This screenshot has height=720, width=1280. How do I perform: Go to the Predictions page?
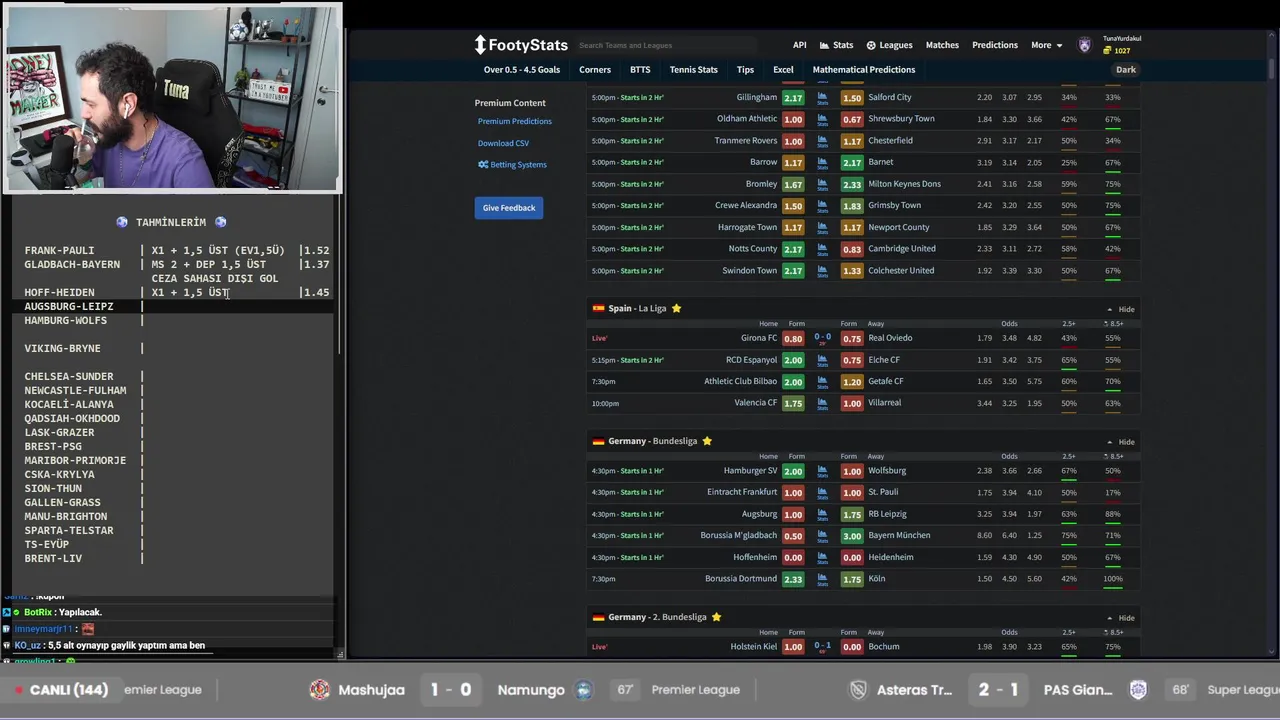coord(995,45)
